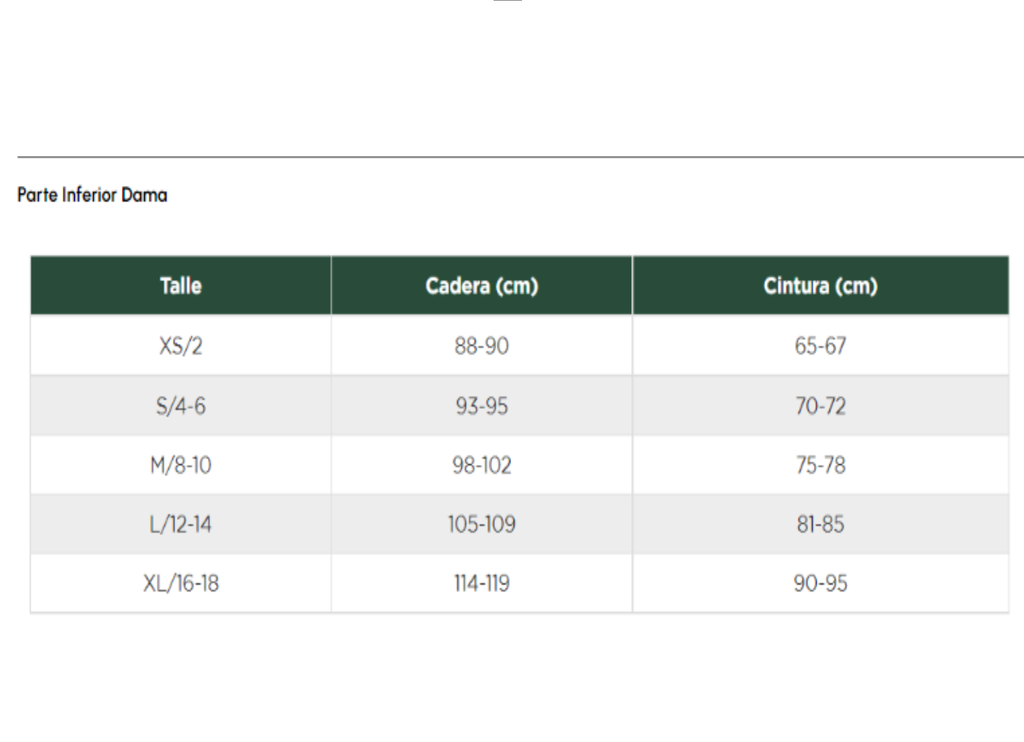Image resolution: width=1024 pixels, height=742 pixels.
Task: Click the 98-102 hip measurement cell
Action: (482, 465)
